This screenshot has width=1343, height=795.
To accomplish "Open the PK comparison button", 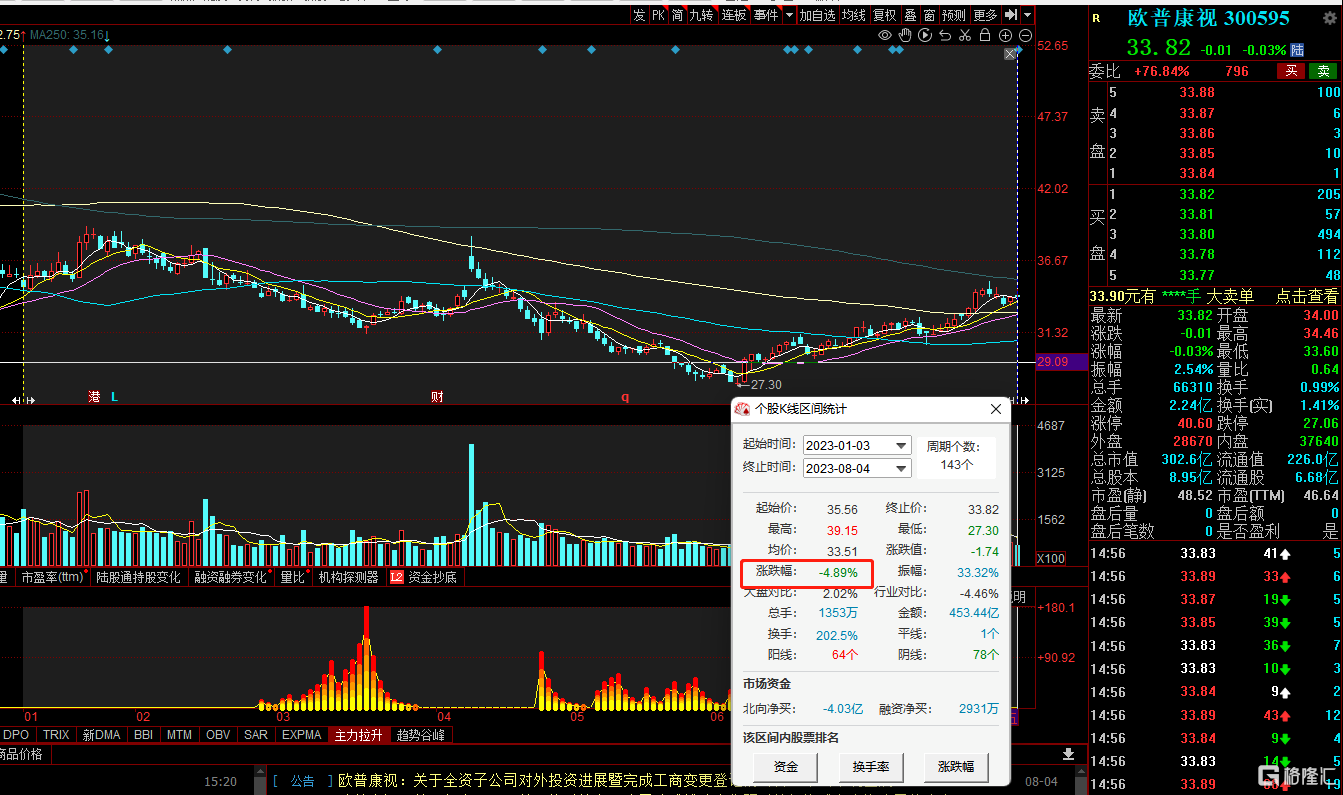I will 658,15.
